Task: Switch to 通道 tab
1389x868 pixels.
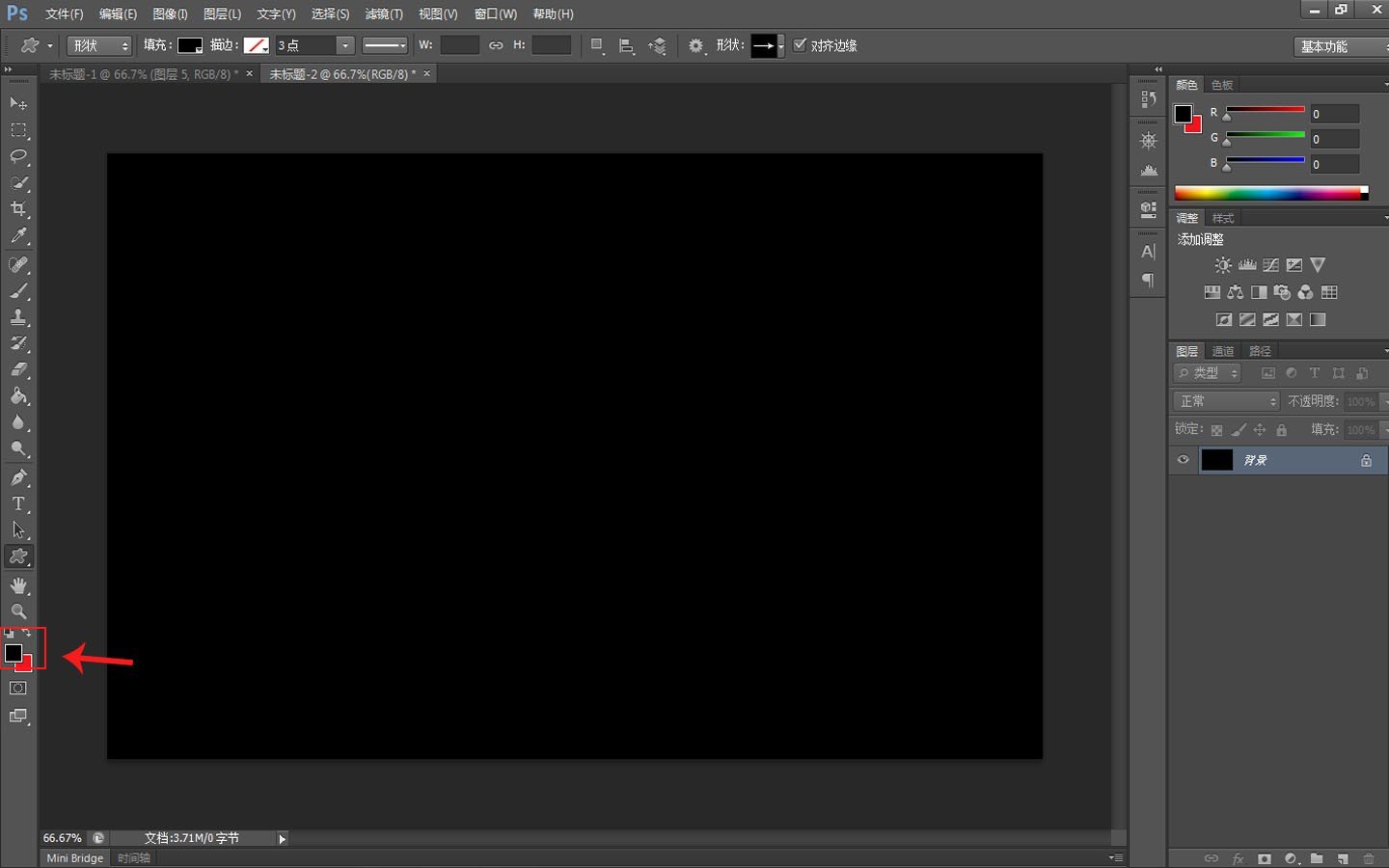Action: tap(1223, 351)
